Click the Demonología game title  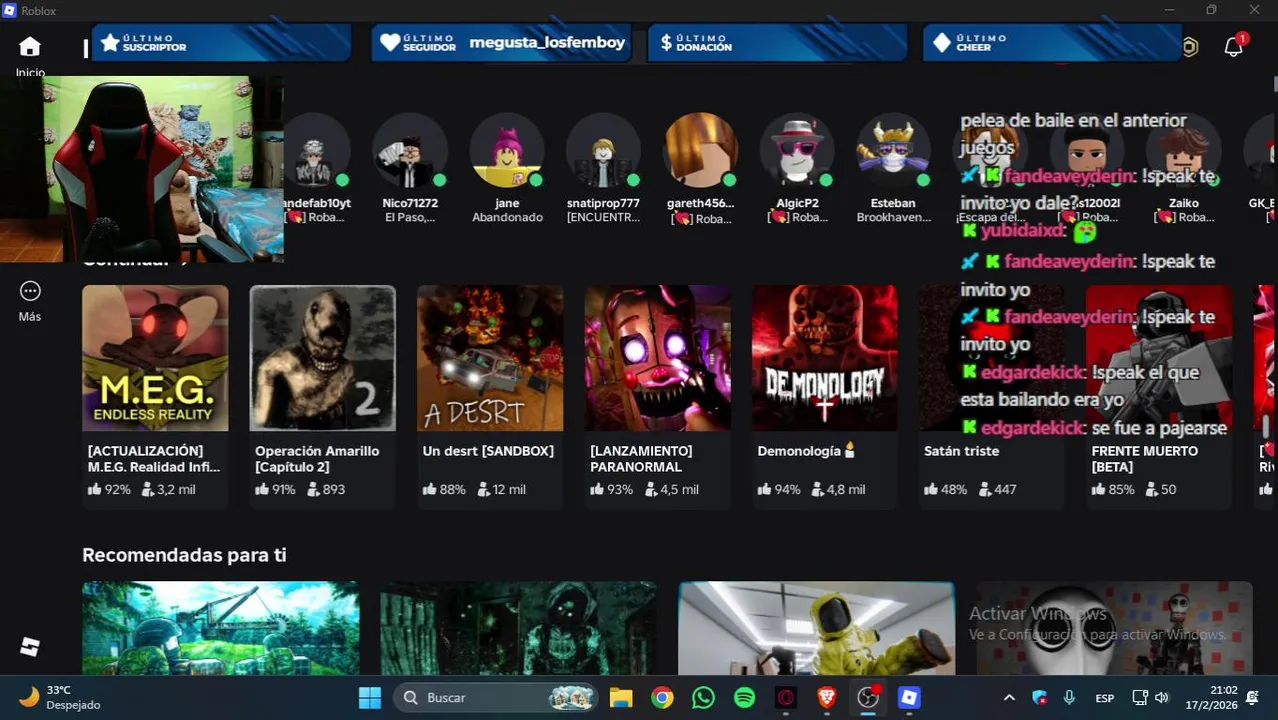(x=807, y=451)
